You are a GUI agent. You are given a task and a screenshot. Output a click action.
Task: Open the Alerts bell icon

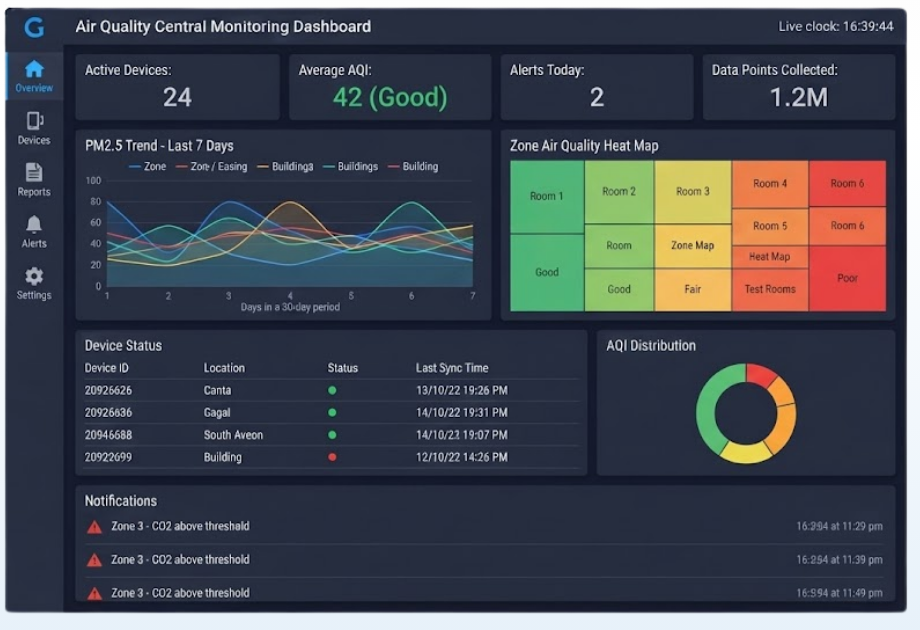point(34,224)
